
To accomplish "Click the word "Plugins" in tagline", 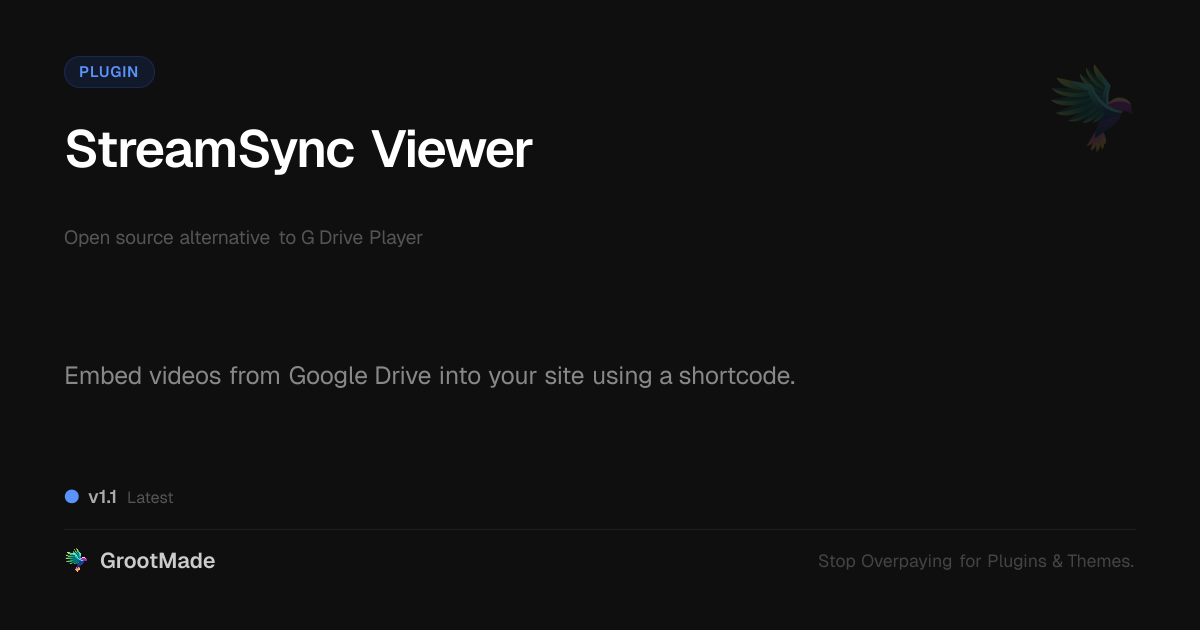I will tap(1017, 561).
